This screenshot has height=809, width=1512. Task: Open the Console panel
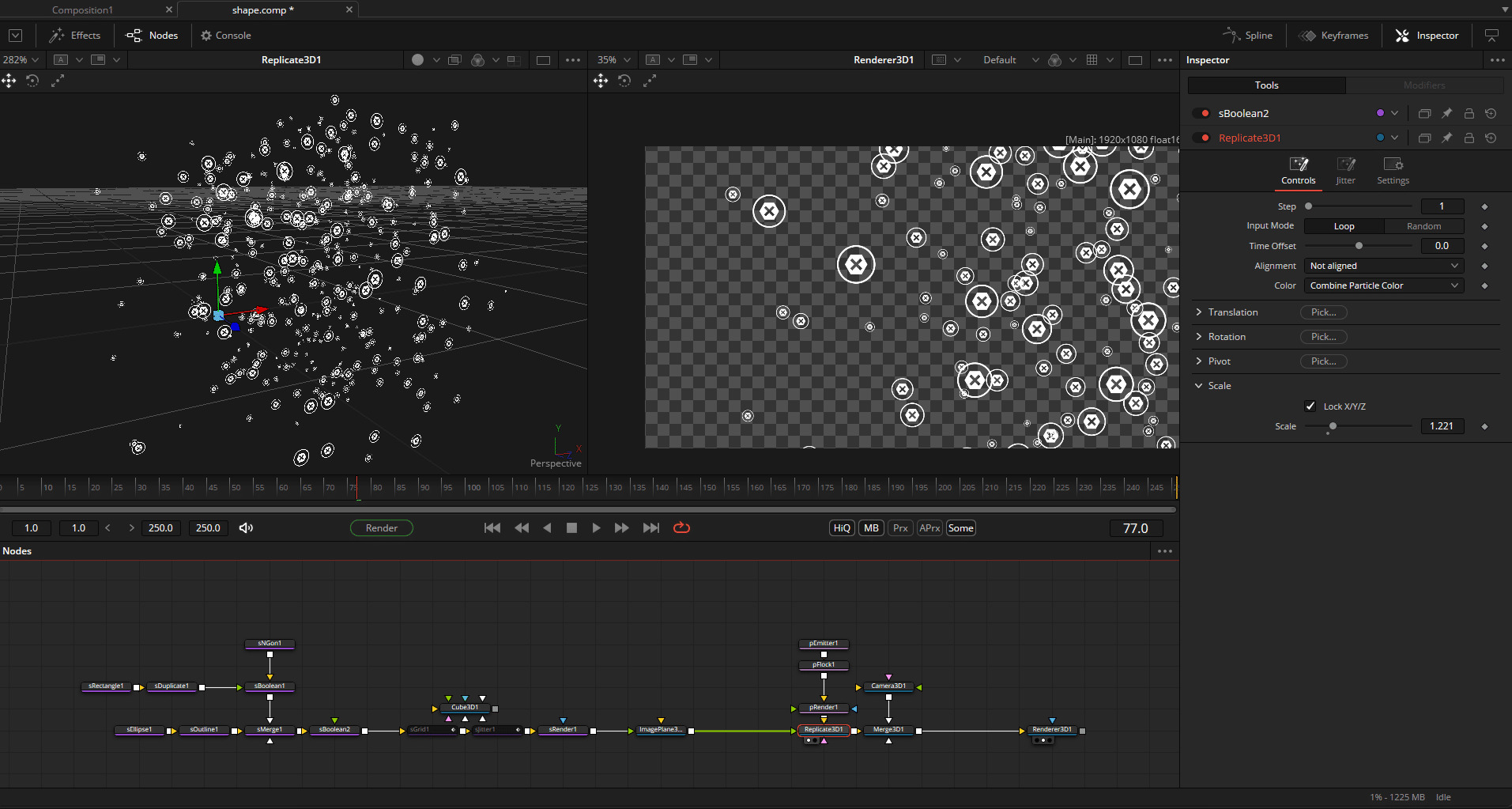click(x=226, y=36)
